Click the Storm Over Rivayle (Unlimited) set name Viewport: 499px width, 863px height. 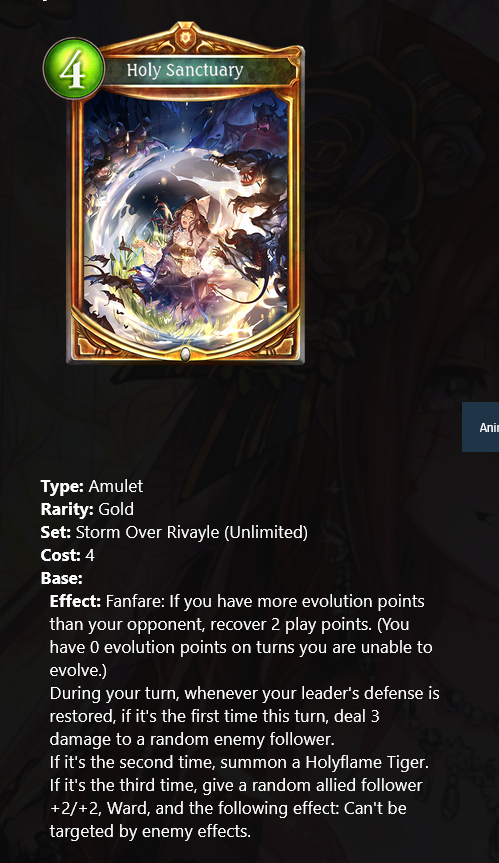click(191, 532)
